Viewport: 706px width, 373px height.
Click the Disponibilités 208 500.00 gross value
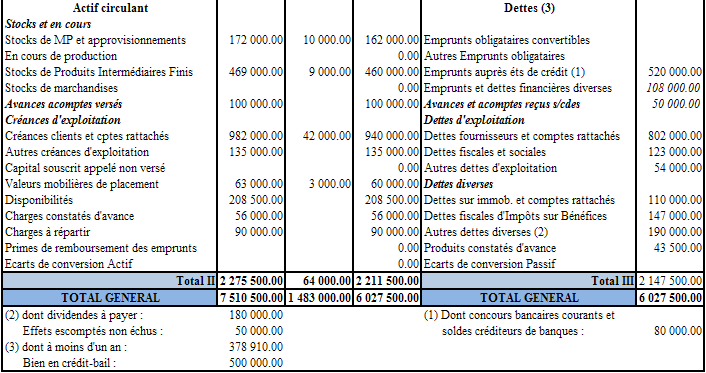pos(256,200)
